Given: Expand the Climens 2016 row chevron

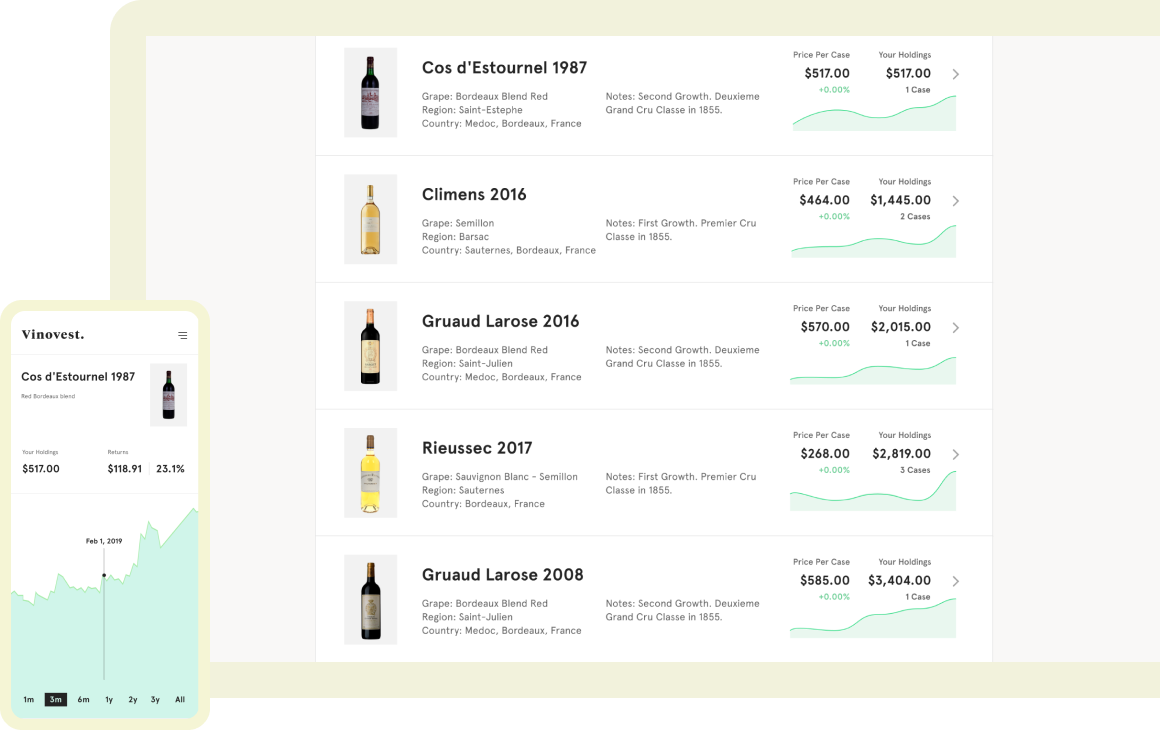Looking at the screenshot, I should (x=956, y=201).
